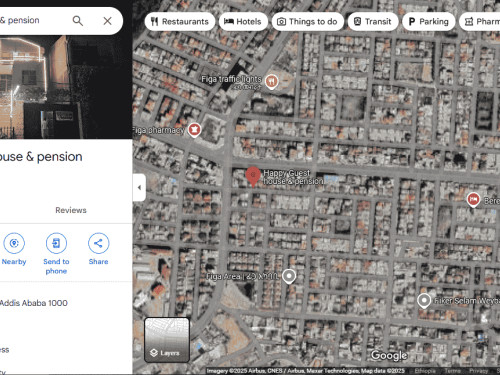500x375 pixels.
Task: Click the place title 'house & pension'
Action: pos(41,157)
